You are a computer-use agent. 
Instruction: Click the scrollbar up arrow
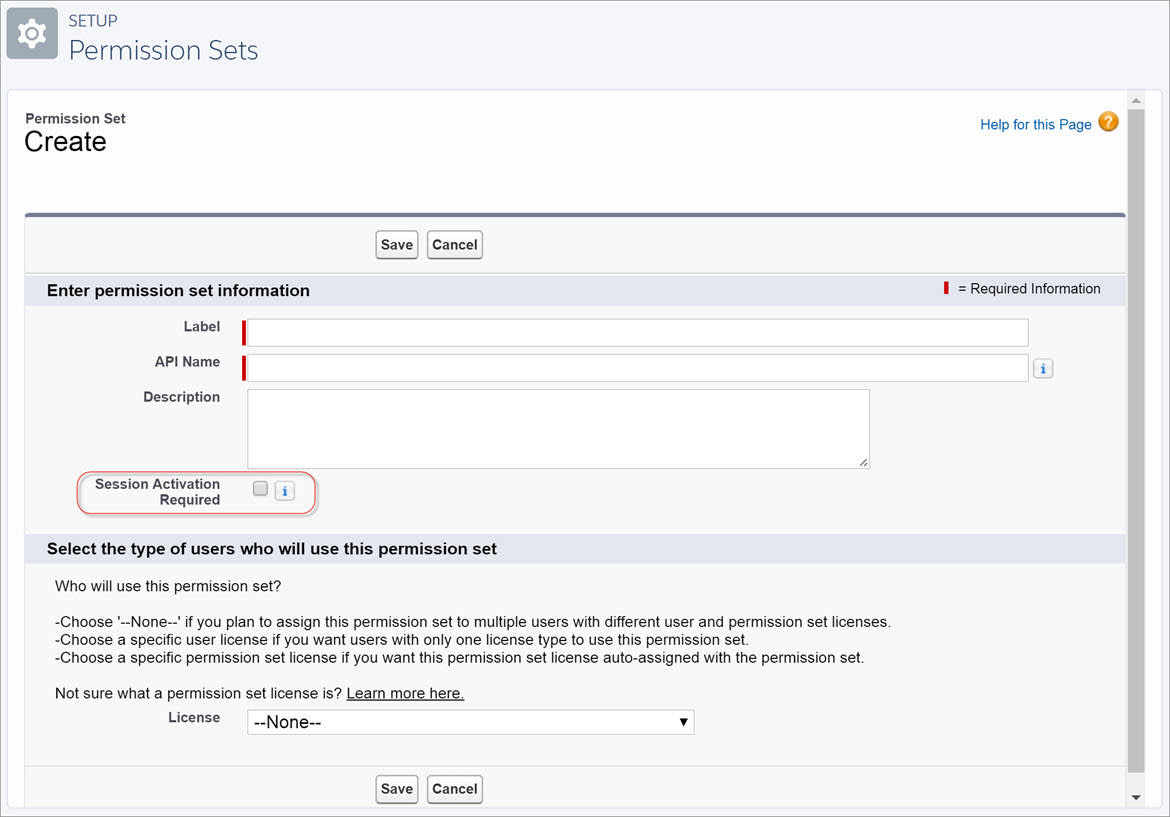(1136, 101)
